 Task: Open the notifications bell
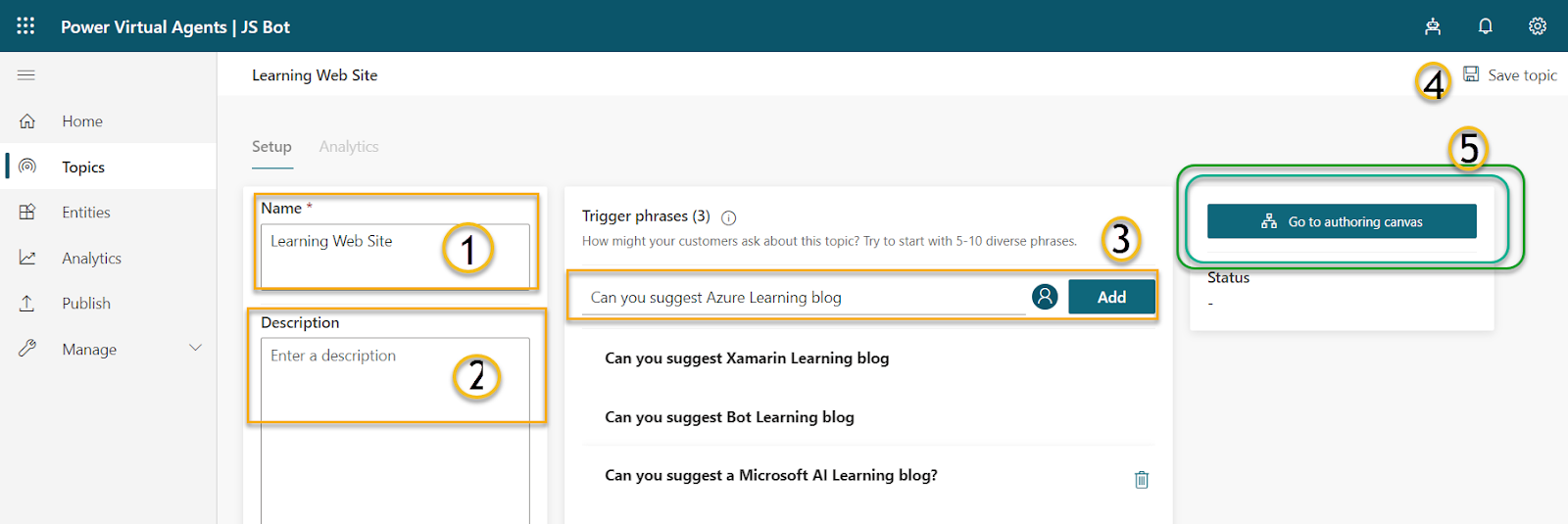point(1486,26)
